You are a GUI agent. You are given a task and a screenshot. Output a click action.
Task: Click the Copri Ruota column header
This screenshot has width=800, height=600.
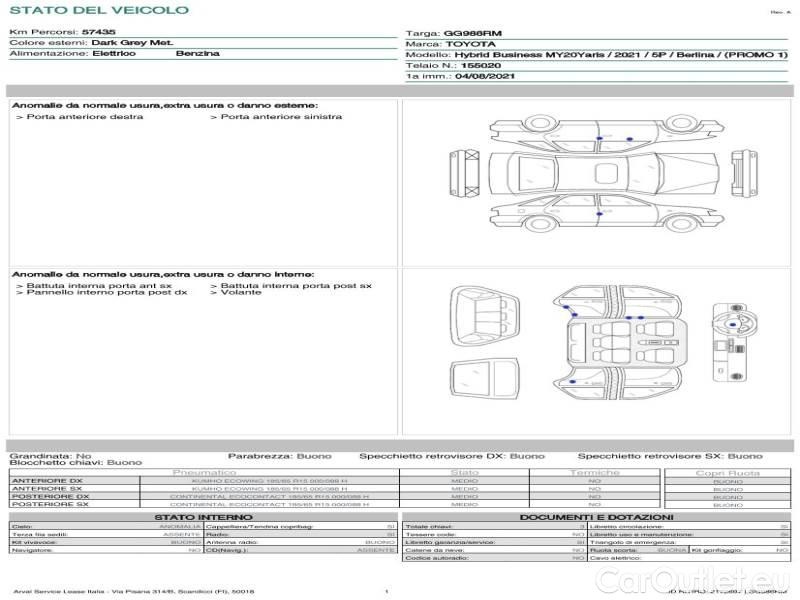727,472
